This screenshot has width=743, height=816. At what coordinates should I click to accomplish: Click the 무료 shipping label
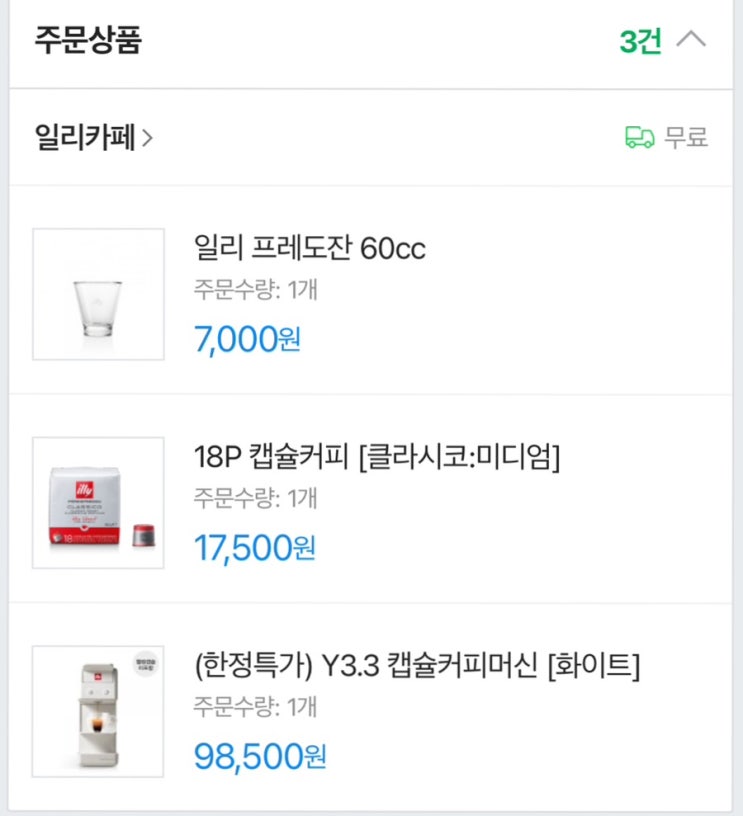[x=687, y=137]
